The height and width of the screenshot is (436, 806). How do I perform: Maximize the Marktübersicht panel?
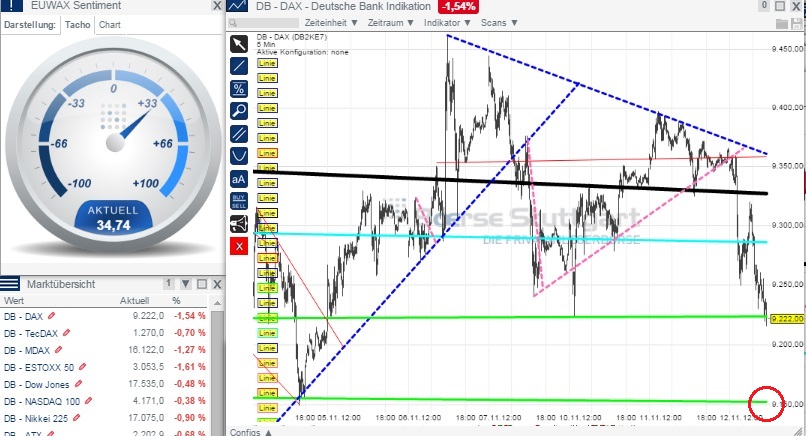(x=202, y=284)
